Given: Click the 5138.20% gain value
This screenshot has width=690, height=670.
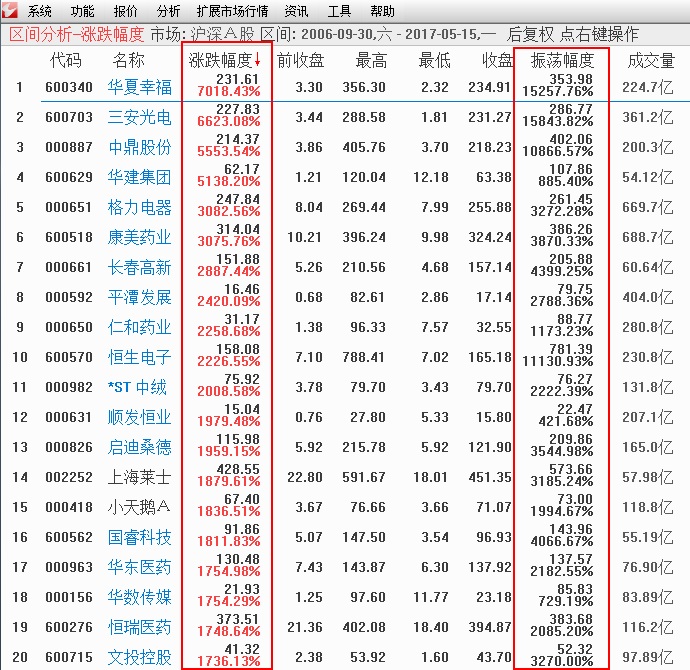Looking at the screenshot, I should click(x=229, y=181).
